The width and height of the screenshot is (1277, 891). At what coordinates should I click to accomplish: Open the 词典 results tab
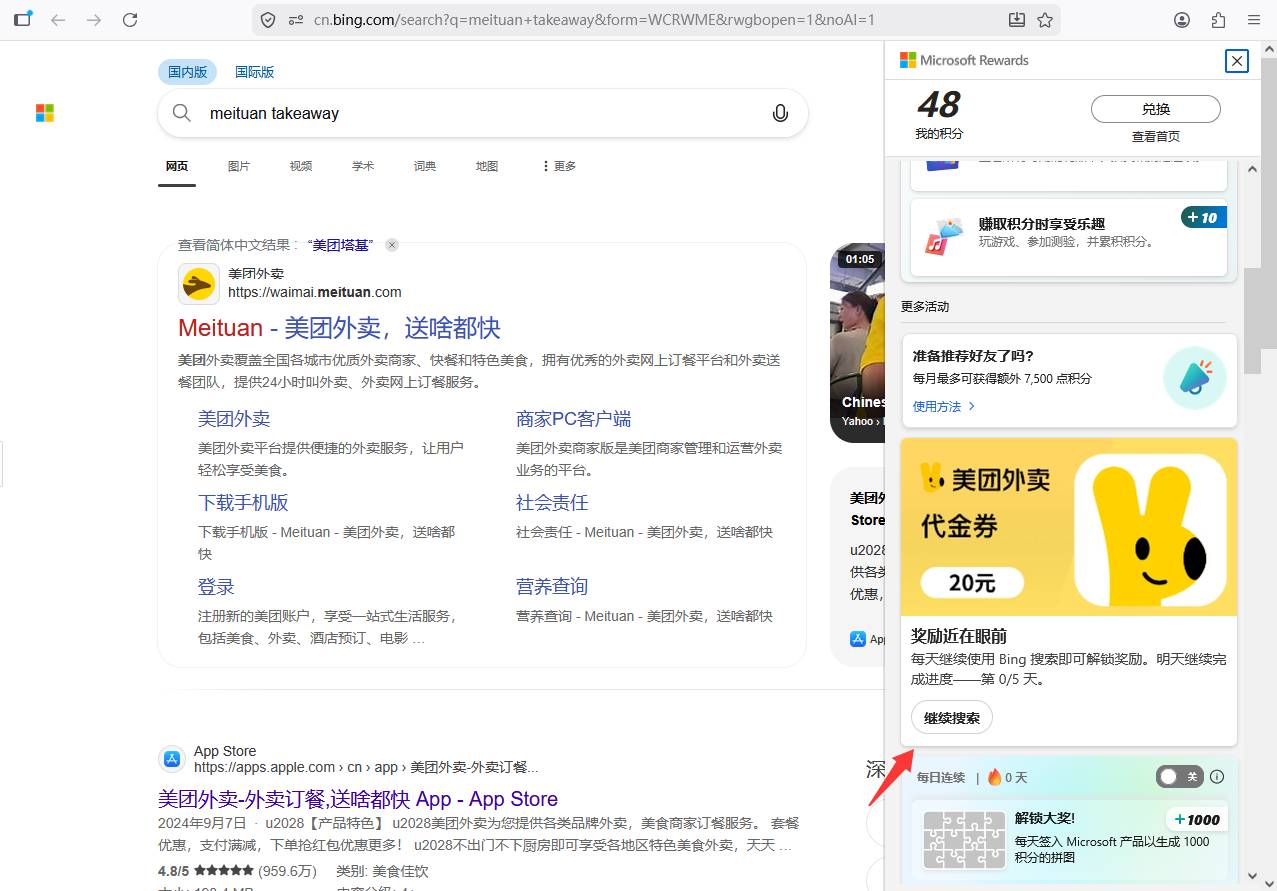[425, 166]
